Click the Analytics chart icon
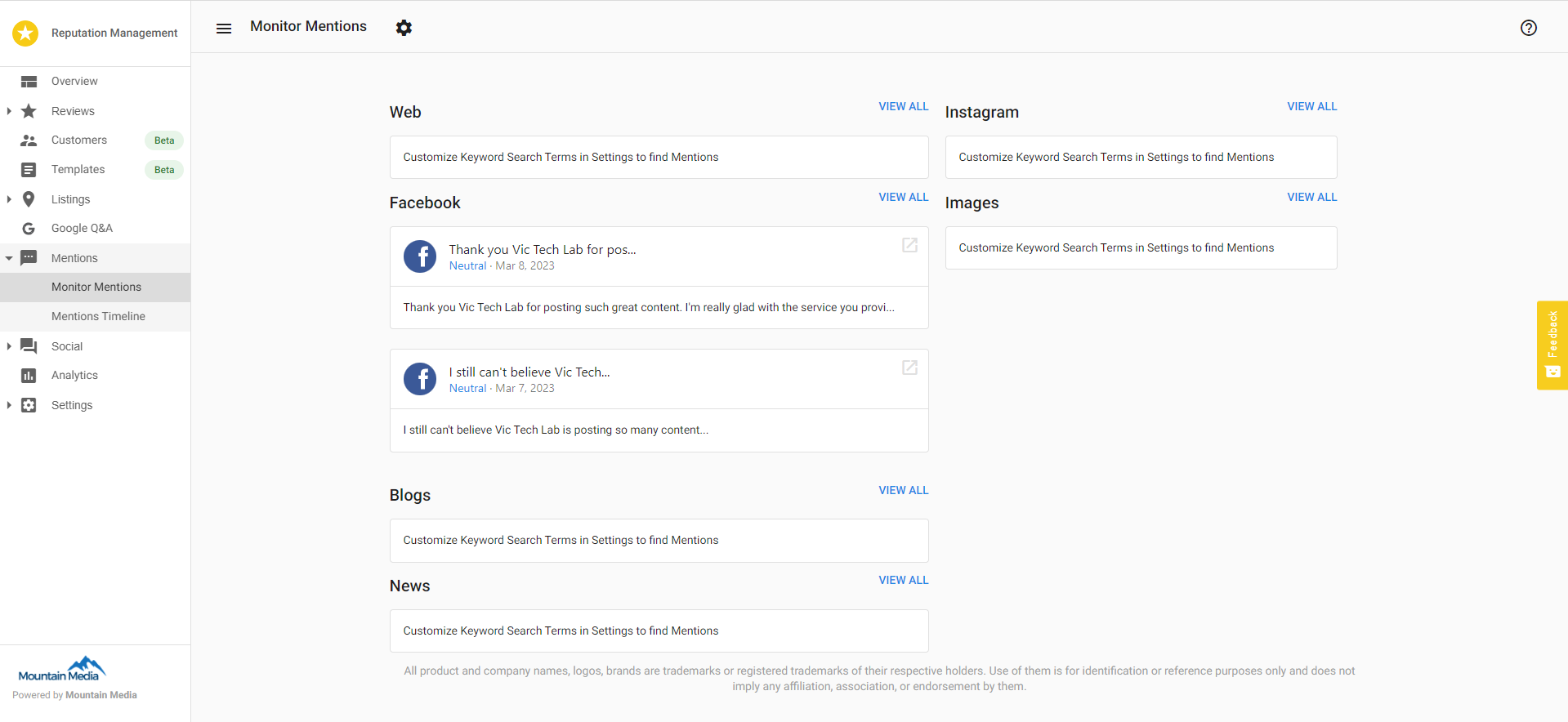The image size is (1568, 722). (29, 376)
